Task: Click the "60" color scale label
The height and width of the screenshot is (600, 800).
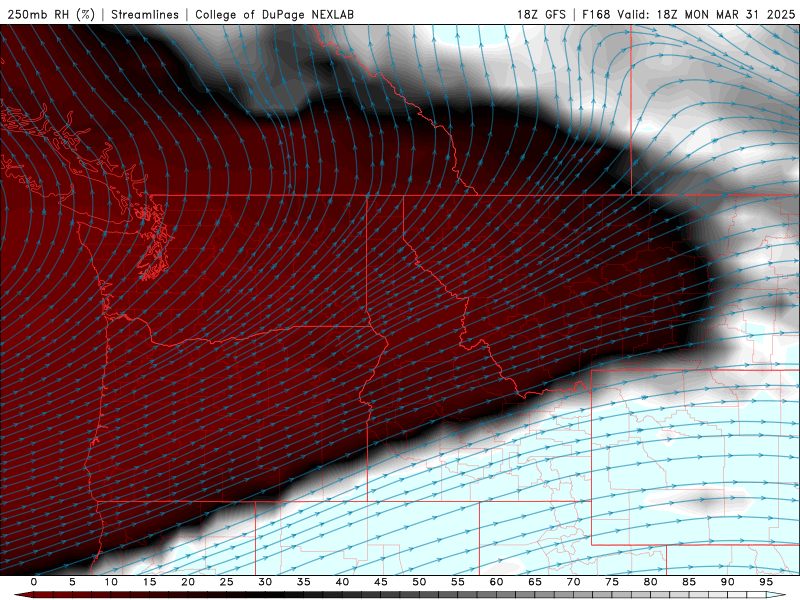Action: click(x=496, y=582)
